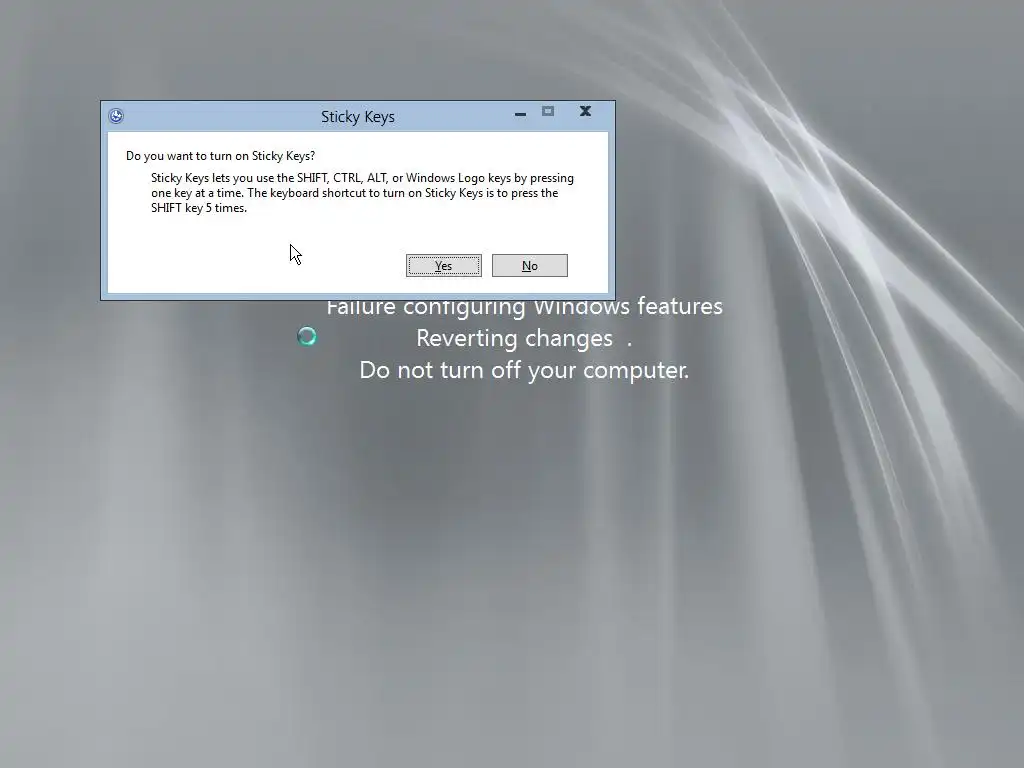The image size is (1024, 768).
Task: Click the 'Sticky Keys' window title text
Action: click(x=358, y=117)
